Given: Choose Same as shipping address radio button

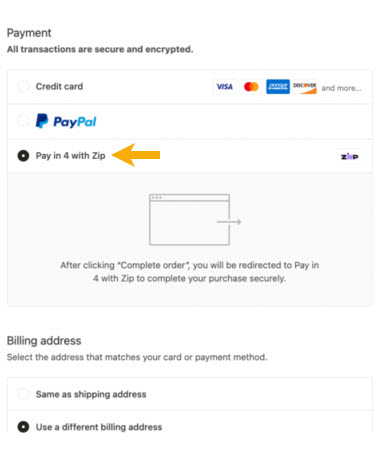Looking at the screenshot, I should click(x=23, y=394).
